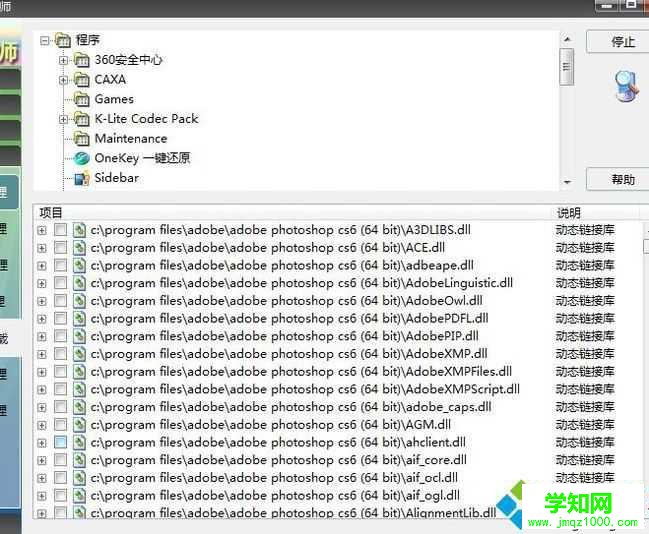Select the Sidebar tree entry text

coord(117,178)
